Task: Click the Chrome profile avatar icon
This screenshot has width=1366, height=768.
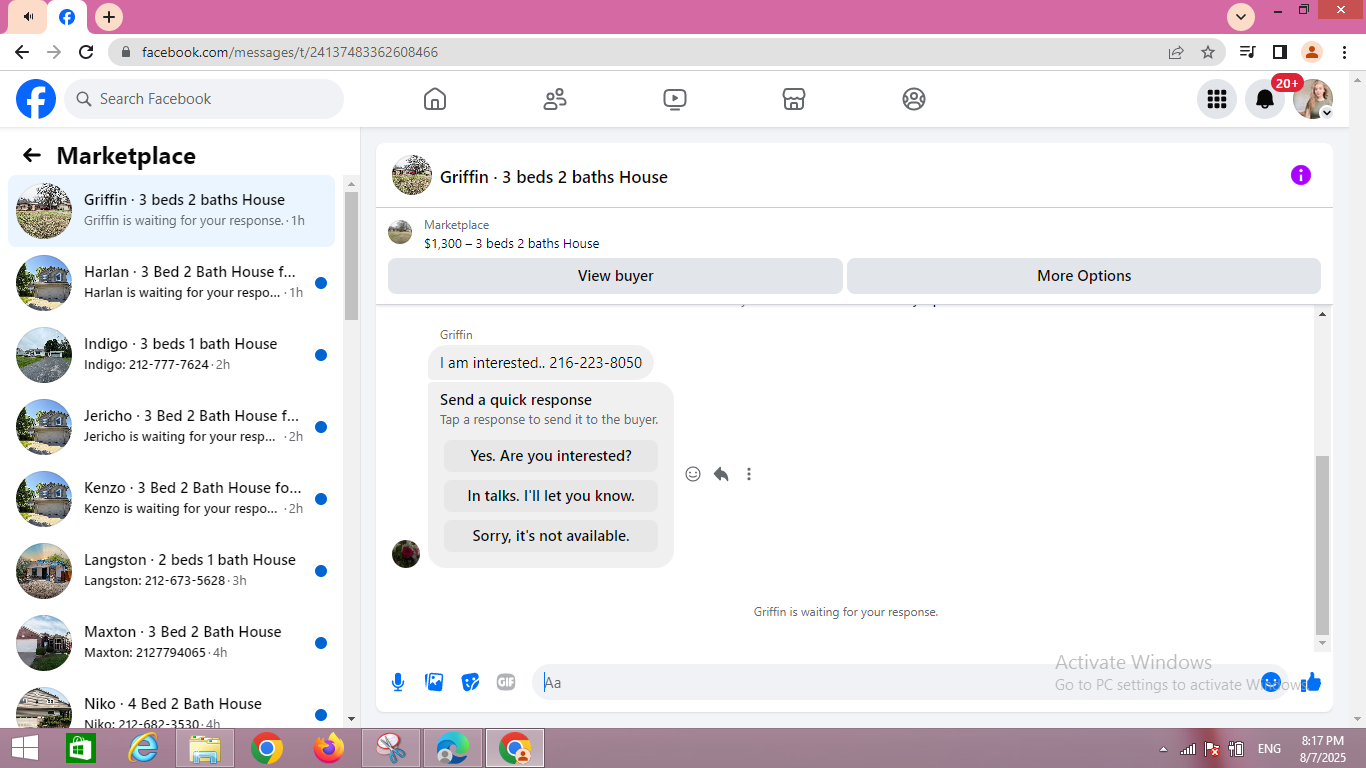Action: click(x=1312, y=52)
